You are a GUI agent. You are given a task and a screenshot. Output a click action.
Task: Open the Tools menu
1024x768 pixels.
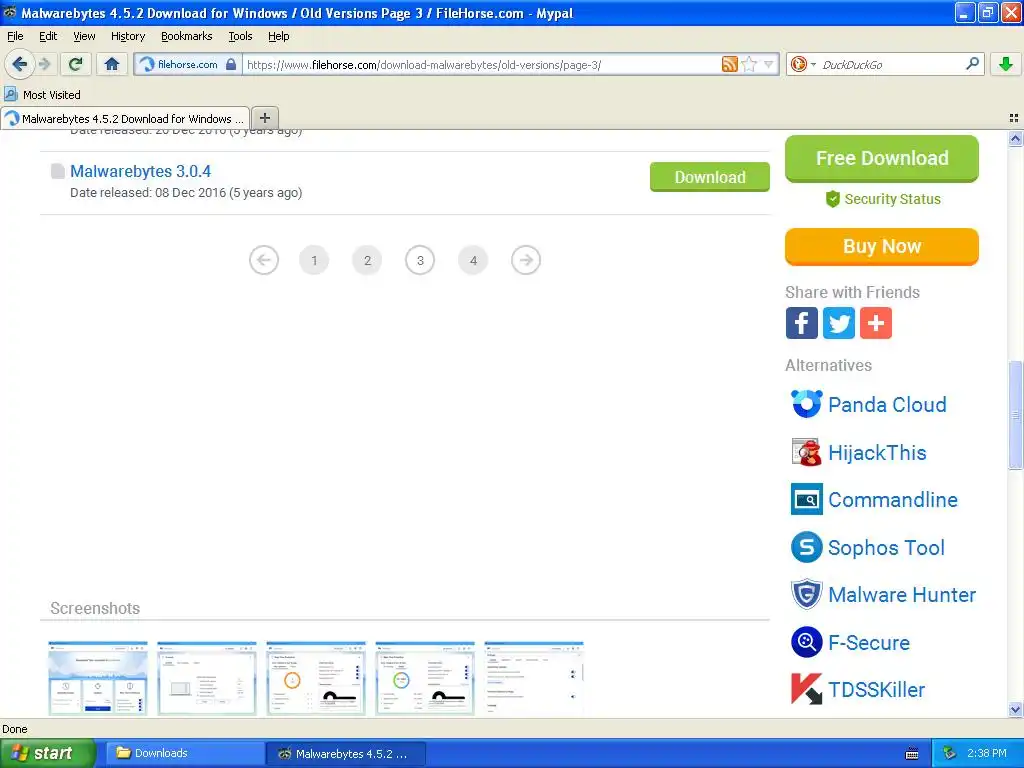click(x=240, y=36)
